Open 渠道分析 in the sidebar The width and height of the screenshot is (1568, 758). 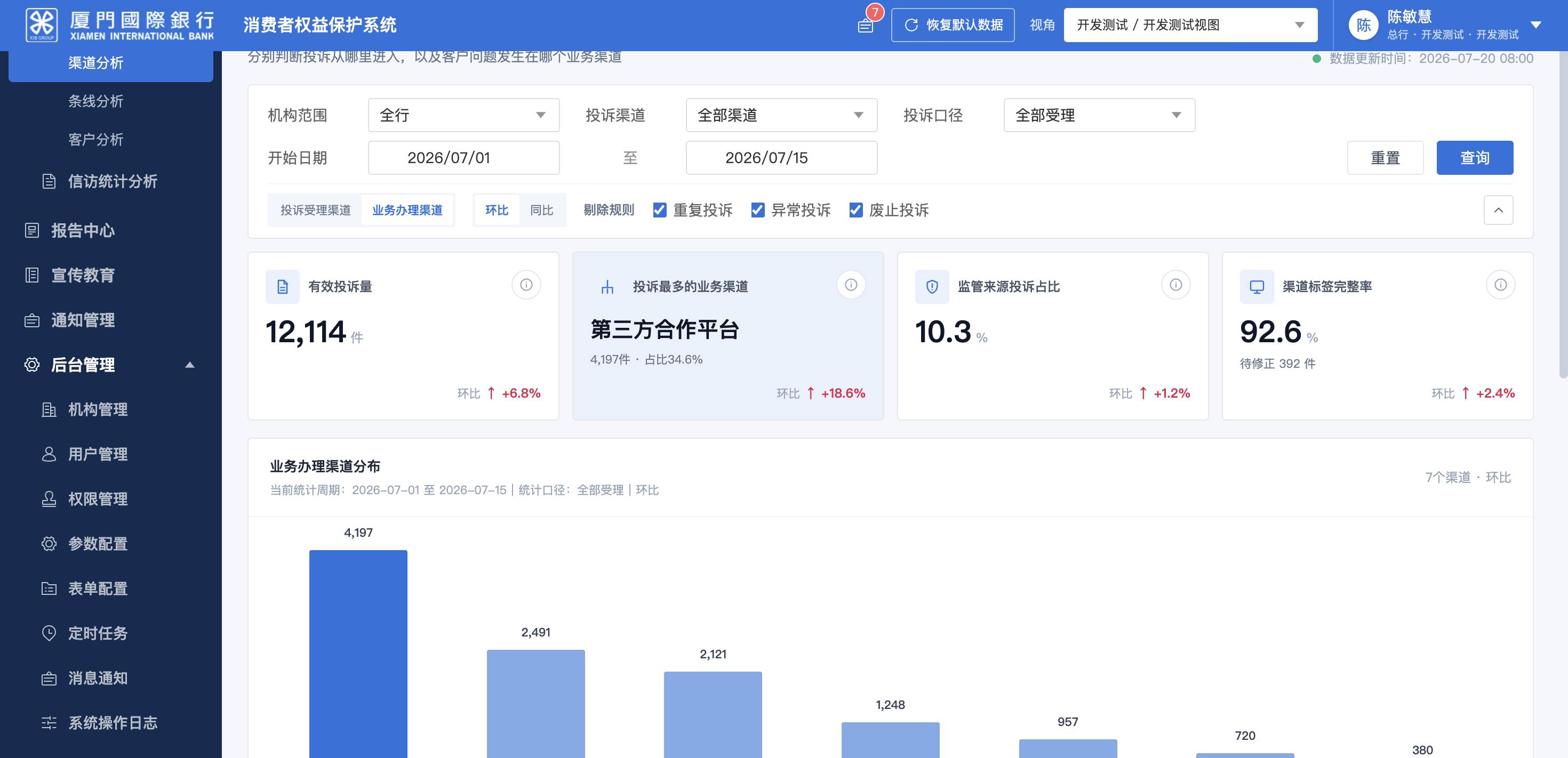pyautogui.click(x=111, y=63)
